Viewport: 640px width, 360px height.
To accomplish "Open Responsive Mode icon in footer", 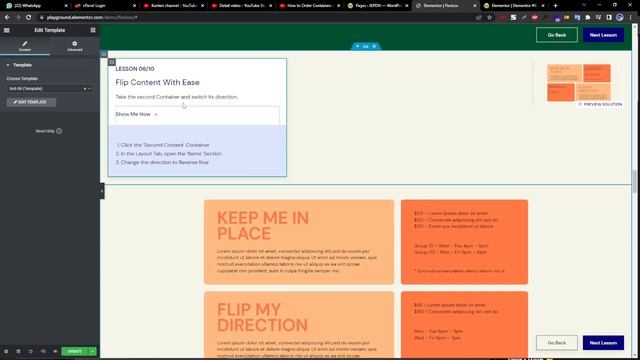I will point(43,351).
